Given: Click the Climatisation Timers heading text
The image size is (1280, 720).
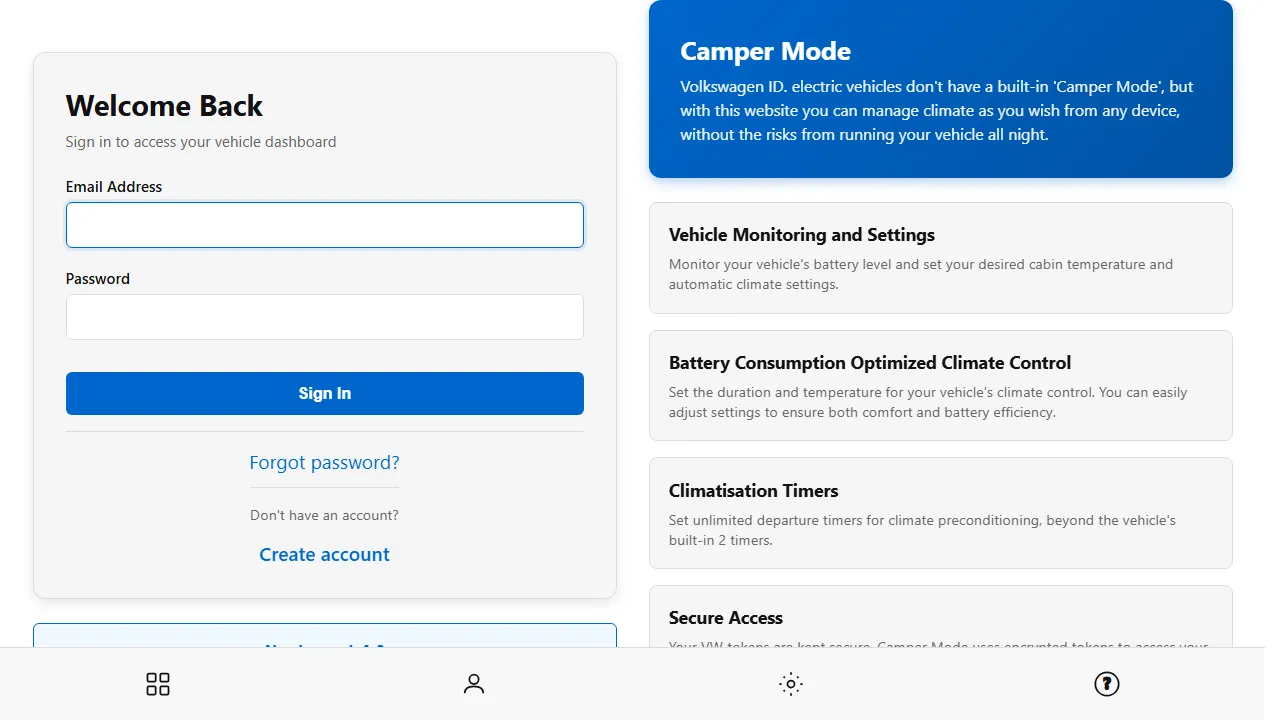Looking at the screenshot, I should 753,491.
